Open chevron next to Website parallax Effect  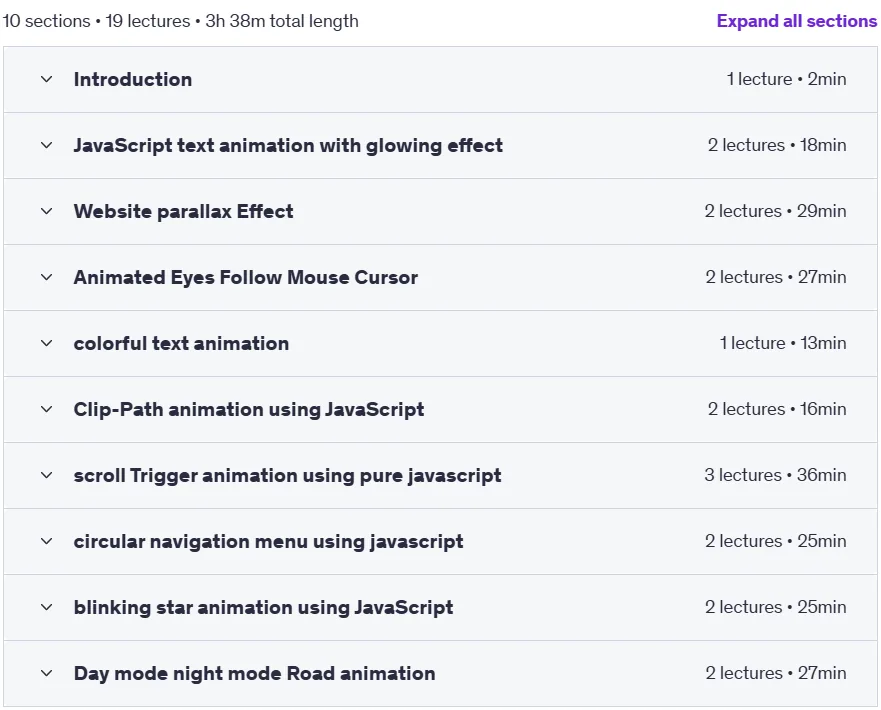[x=47, y=211]
